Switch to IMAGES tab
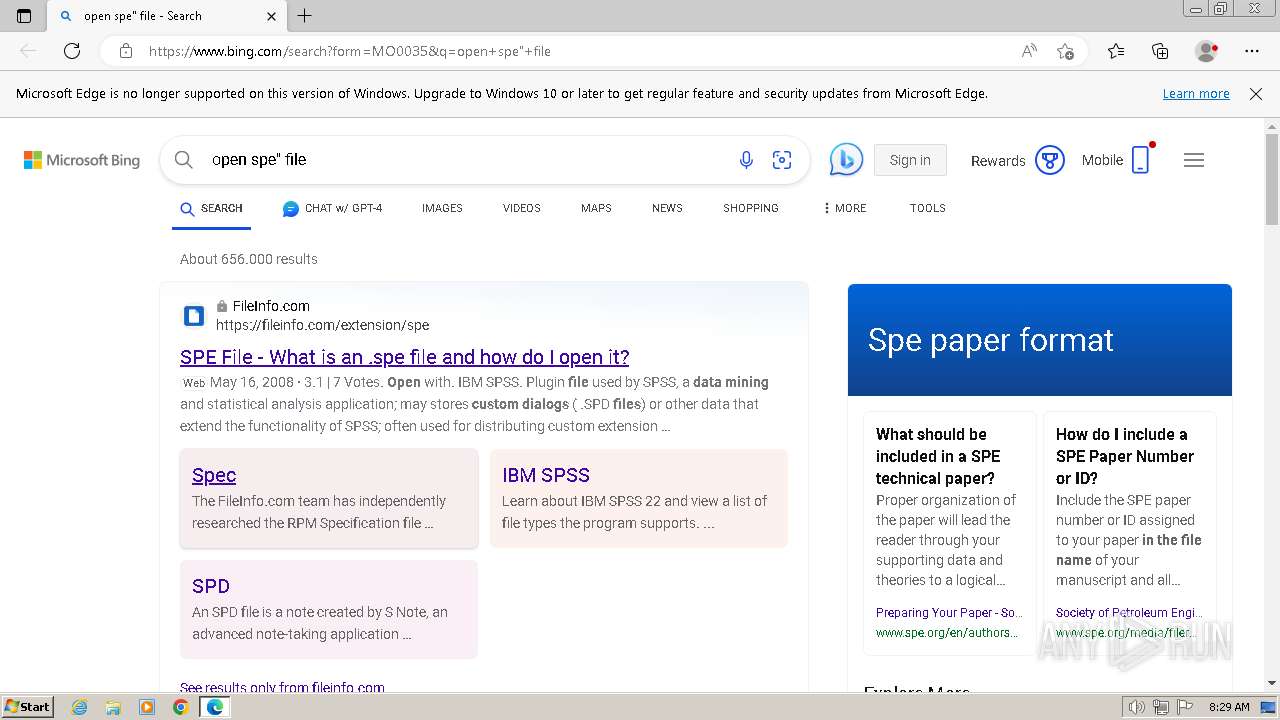 (442, 208)
